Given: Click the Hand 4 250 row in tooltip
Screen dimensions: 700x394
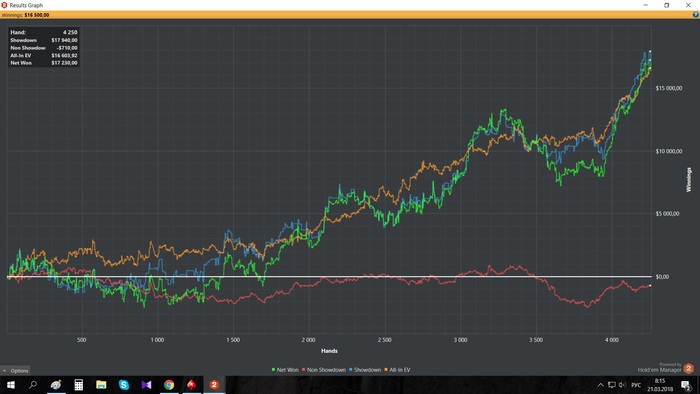Looking at the screenshot, I should coord(44,32).
